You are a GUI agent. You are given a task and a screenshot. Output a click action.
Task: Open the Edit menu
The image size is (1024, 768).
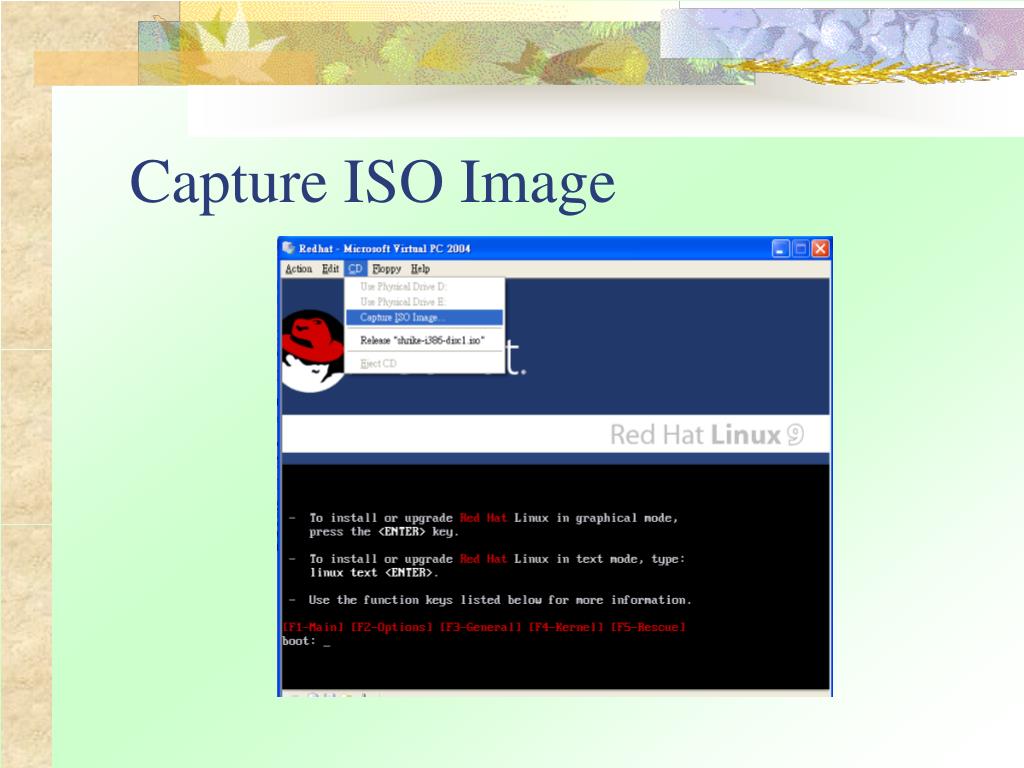coord(330,269)
